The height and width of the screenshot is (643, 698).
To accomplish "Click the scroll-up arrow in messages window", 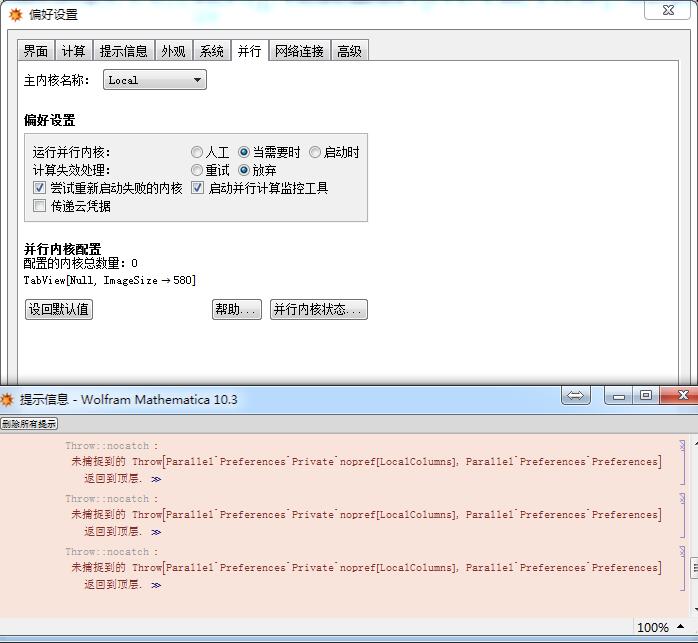I will [x=695, y=444].
